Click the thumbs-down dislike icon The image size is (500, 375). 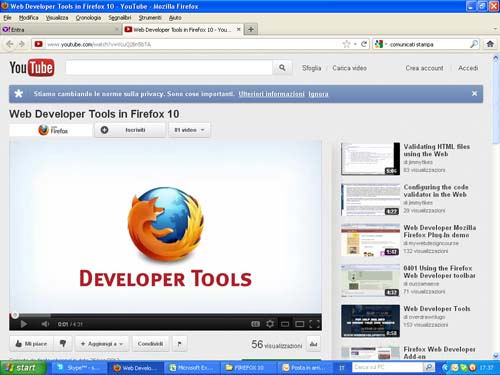click(x=63, y=344)
